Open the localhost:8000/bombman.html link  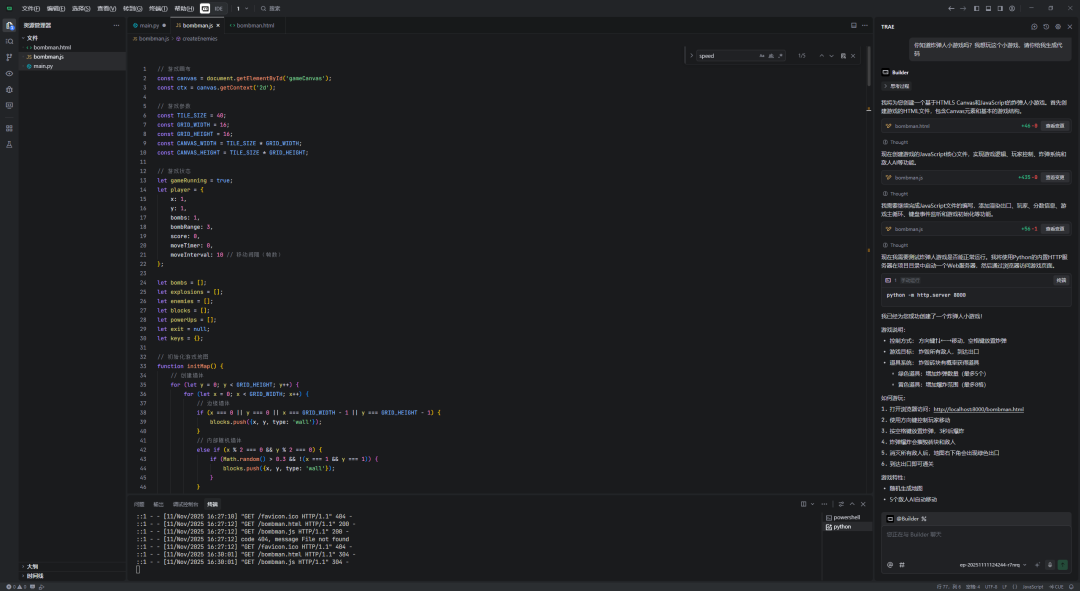tap(978, 409)
